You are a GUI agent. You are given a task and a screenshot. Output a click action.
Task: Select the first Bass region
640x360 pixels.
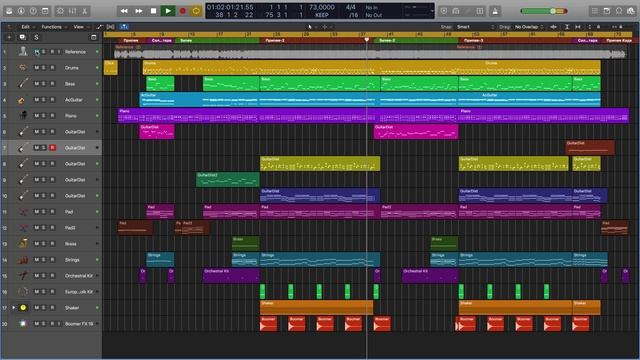pos(160,84)
